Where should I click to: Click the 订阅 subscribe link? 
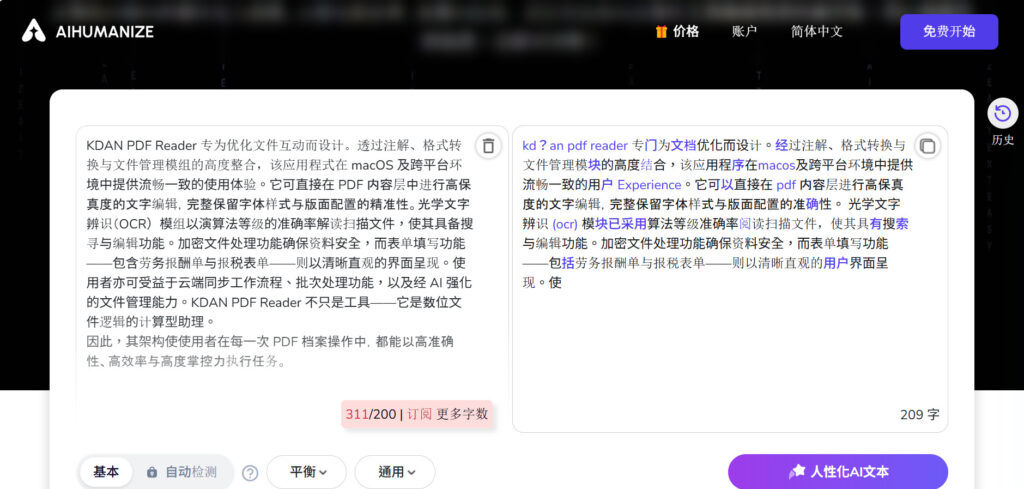tap(419, 414)
